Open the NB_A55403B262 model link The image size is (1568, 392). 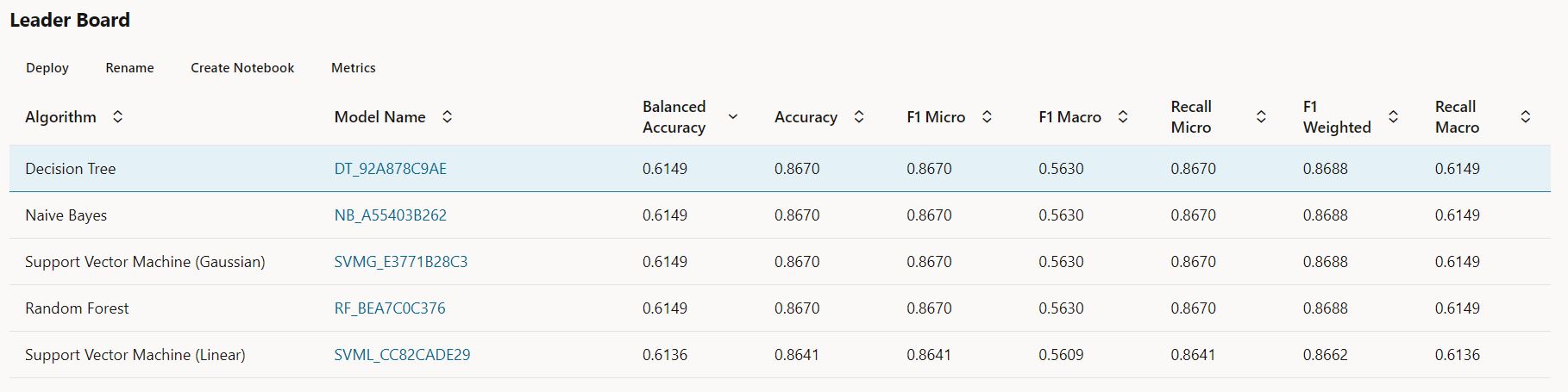[390, 215]
